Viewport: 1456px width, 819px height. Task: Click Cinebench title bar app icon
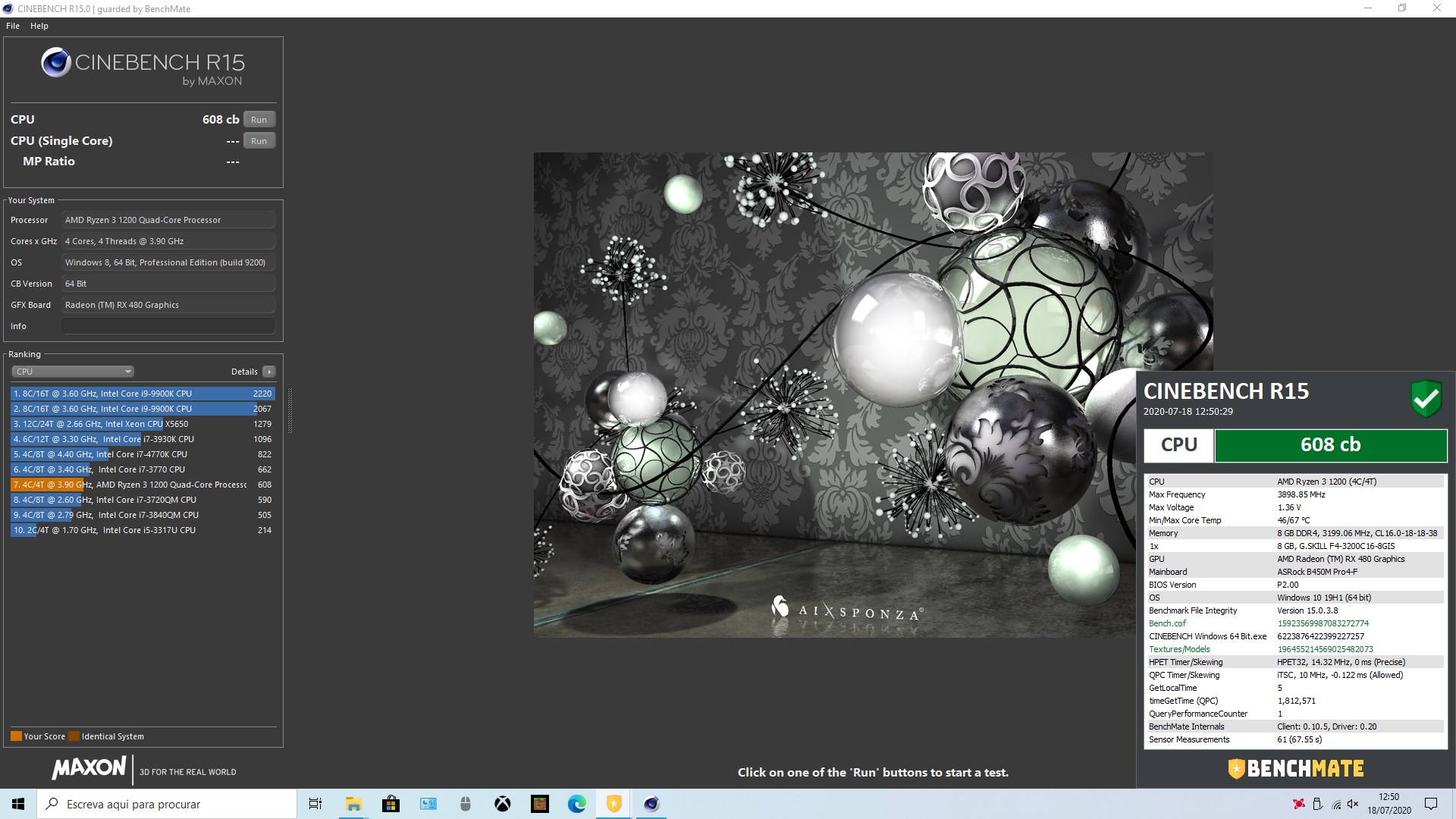click(x=8, y=8)
